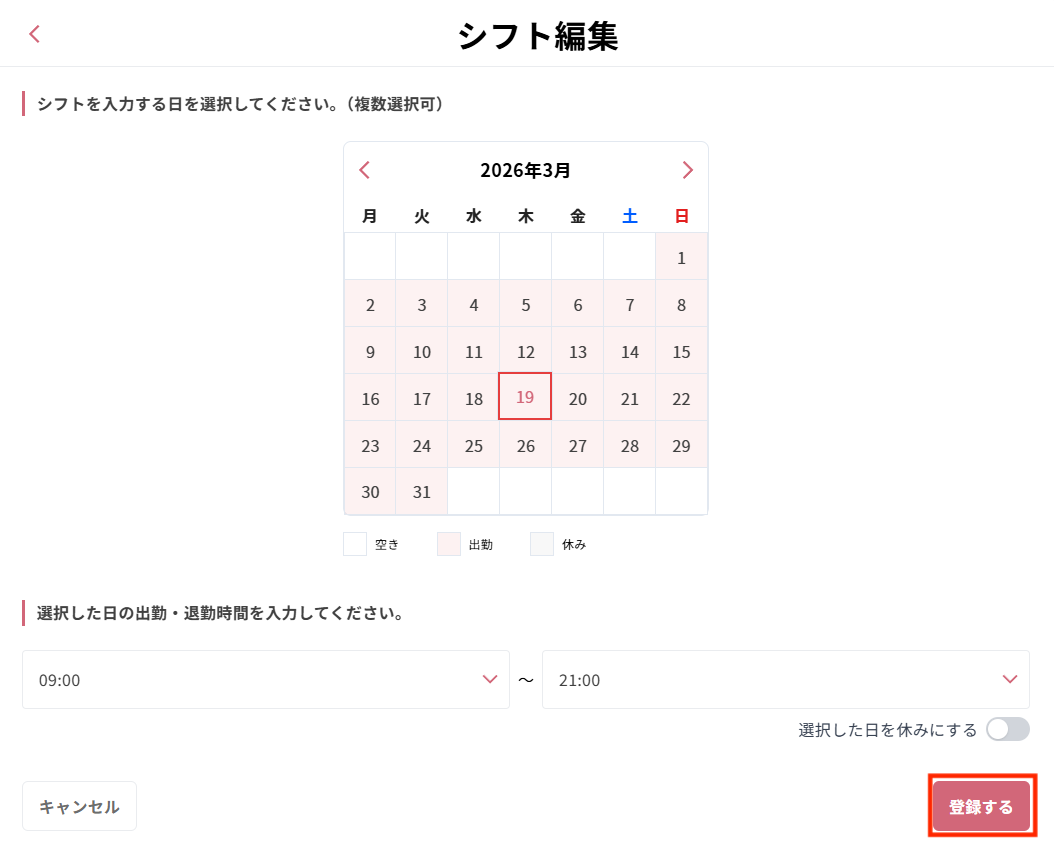Go back using the top-left arrow
The width and height of the screenshot is (1054, 866).
(35, 34)
